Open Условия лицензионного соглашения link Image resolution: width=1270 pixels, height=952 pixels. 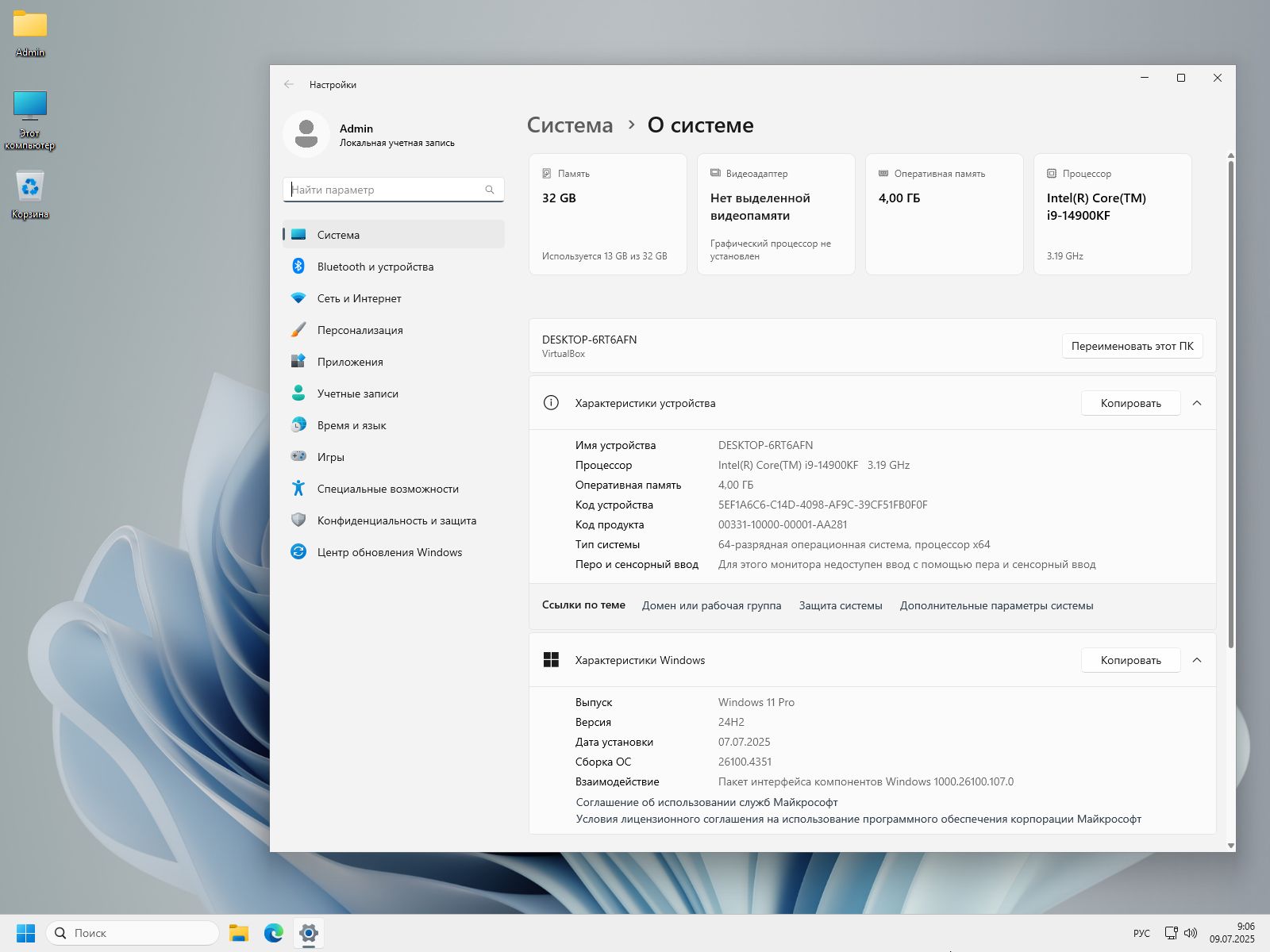pyautogui.click(x=858, y=819)
